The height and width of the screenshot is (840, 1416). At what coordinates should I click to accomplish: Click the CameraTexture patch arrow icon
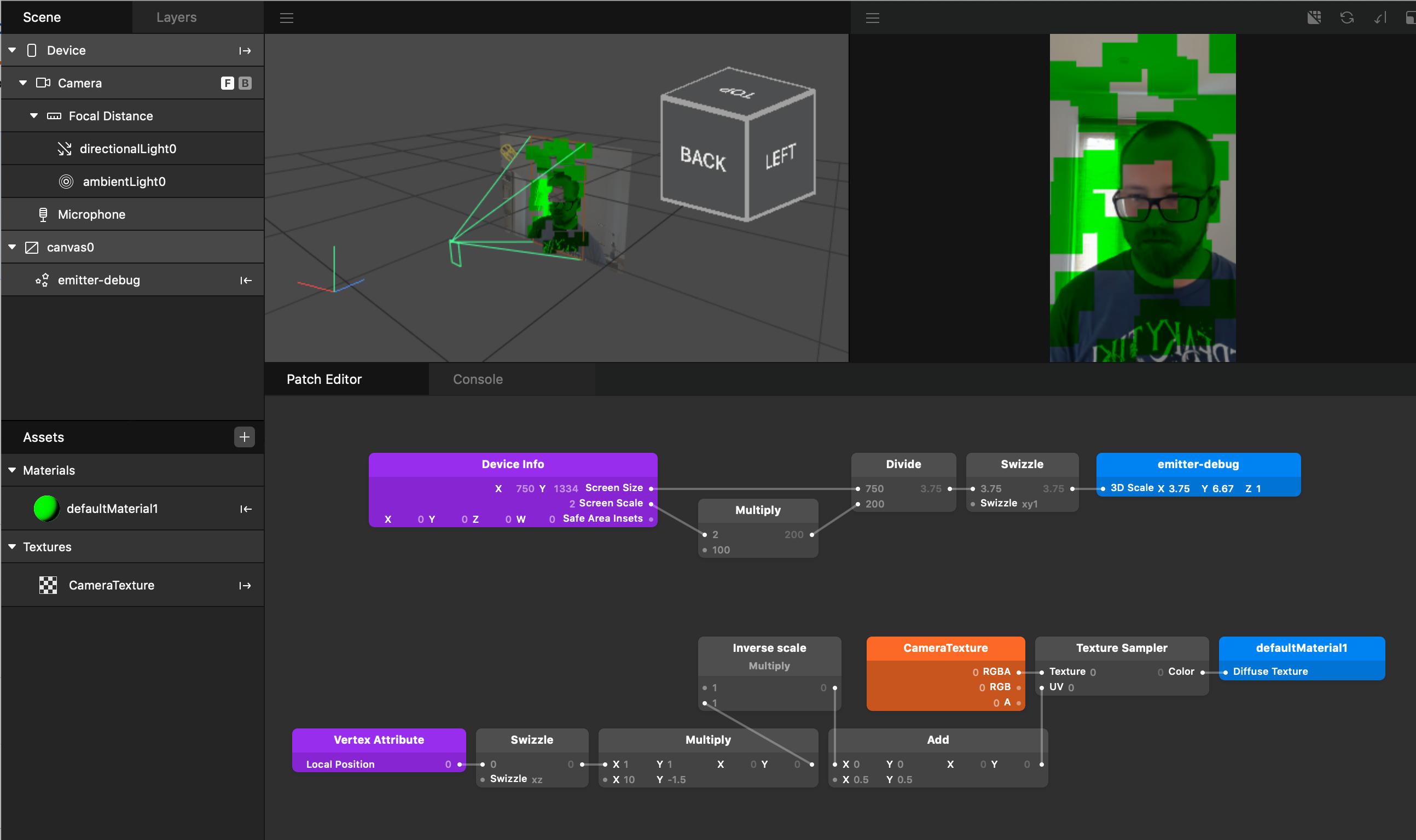tap(245, 586)
